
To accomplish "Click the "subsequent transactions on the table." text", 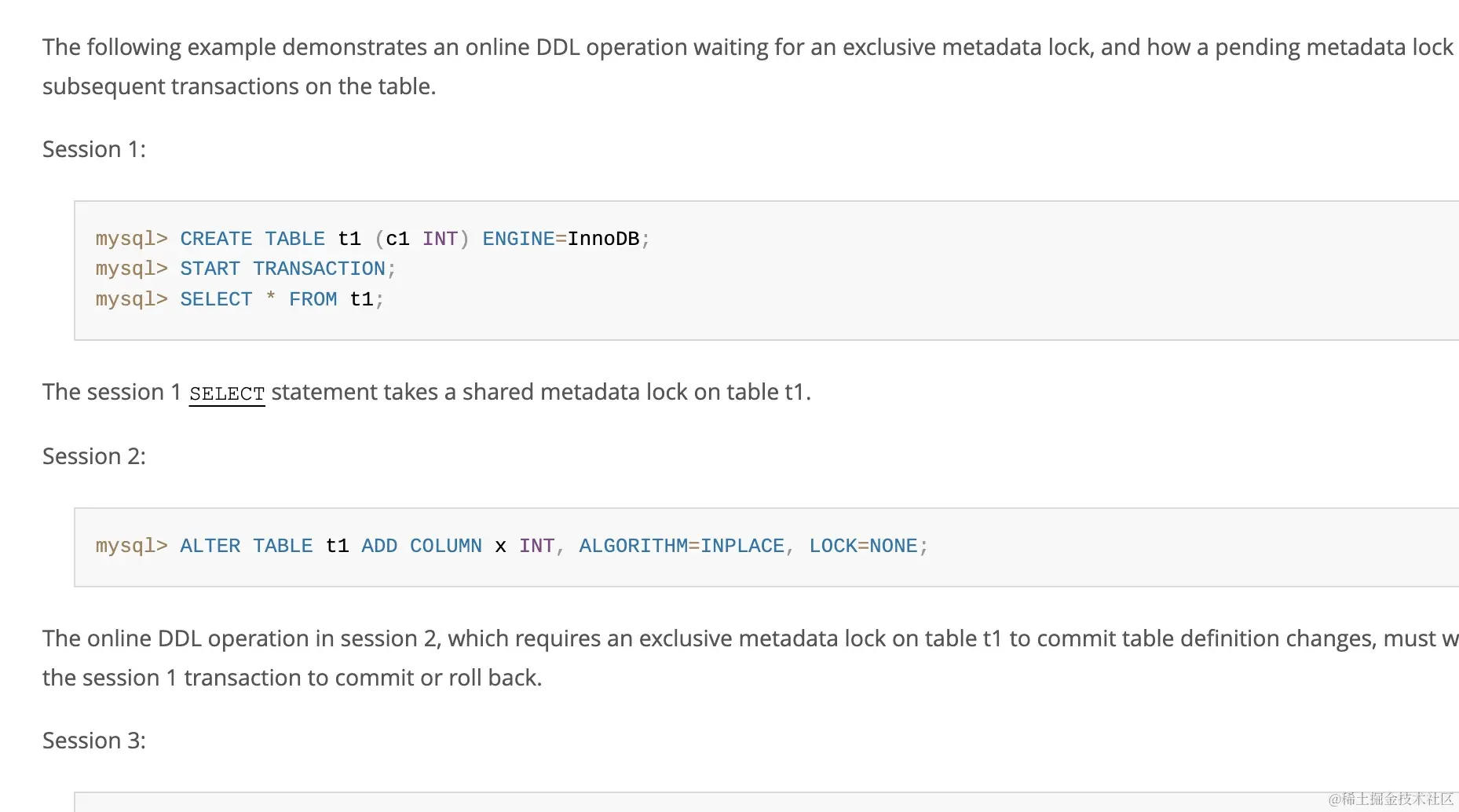I will click(239, 86).
